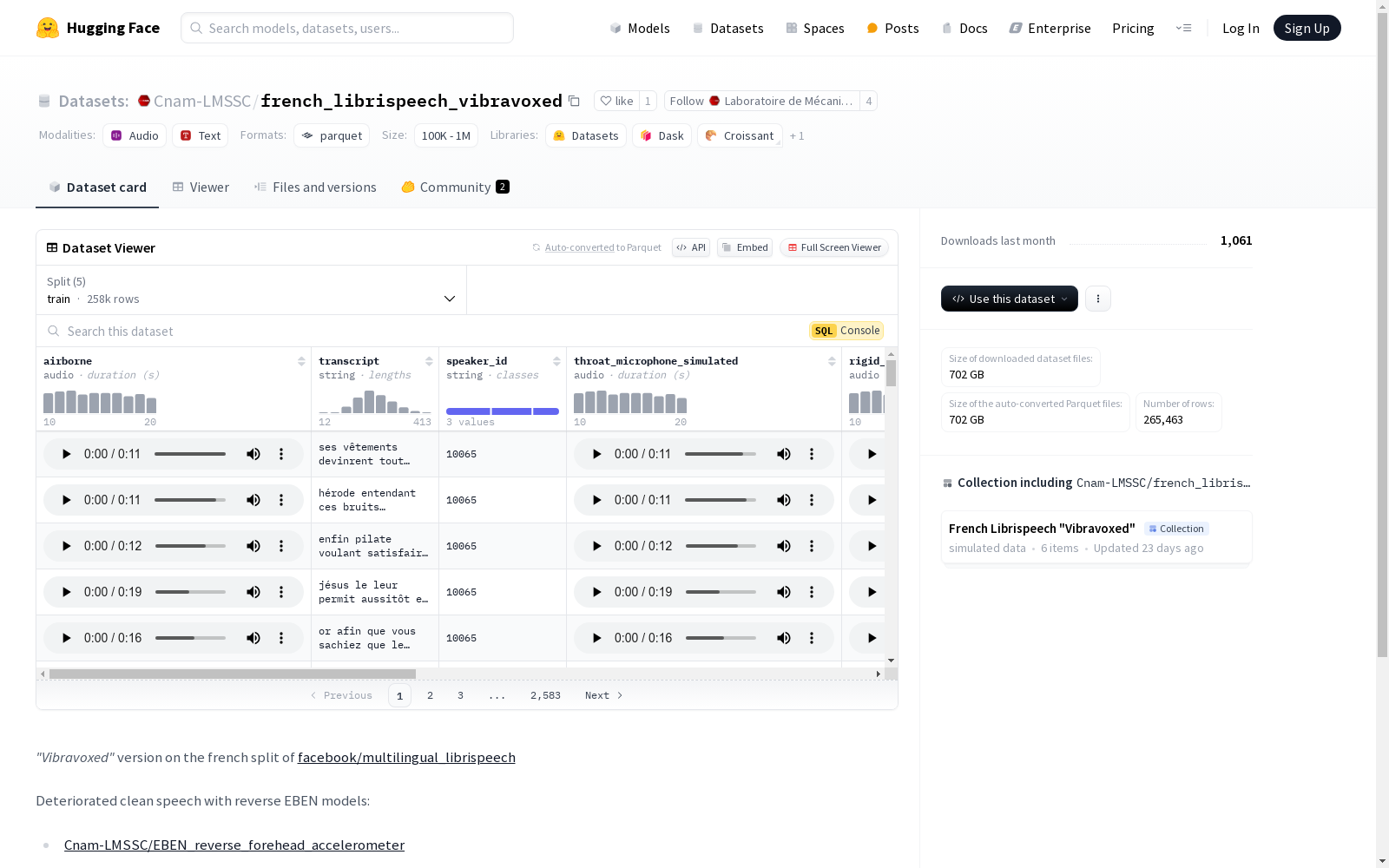Mute airborne audio in 'hérode entendant' row
The image size is (1389, 868).
tap(253, 500)
